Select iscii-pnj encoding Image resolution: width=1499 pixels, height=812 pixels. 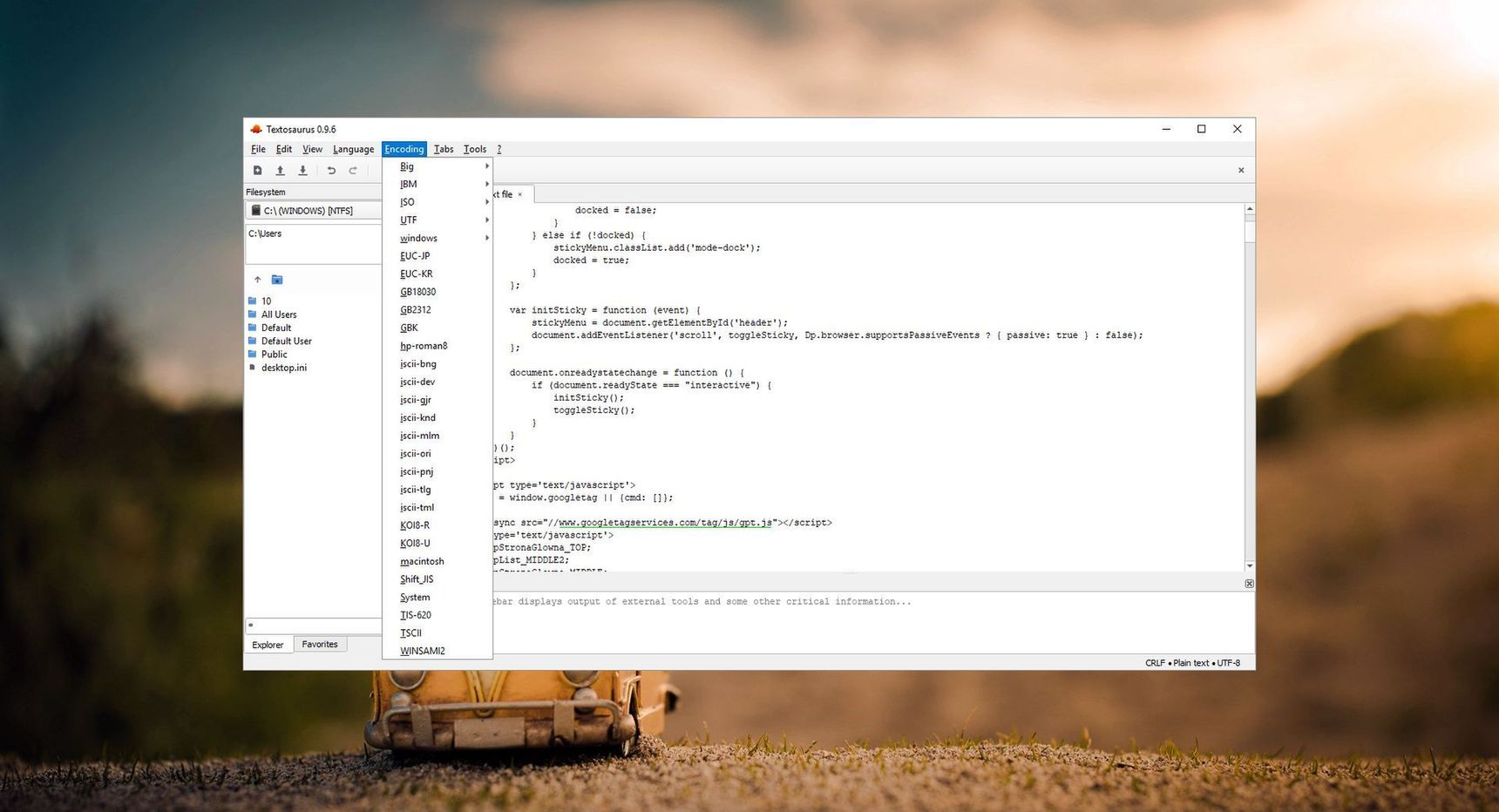click(437, 471)
